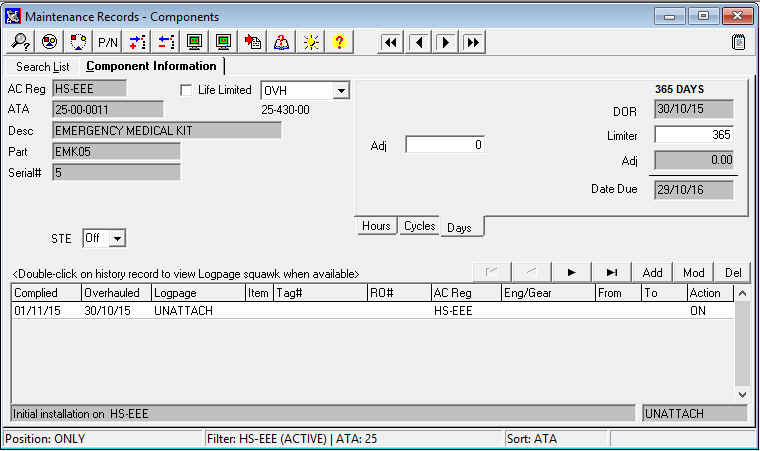This screenshot has width=760, height=451.
Task: Click the Date Due field 29/10/16
Action: pos(694,190)
